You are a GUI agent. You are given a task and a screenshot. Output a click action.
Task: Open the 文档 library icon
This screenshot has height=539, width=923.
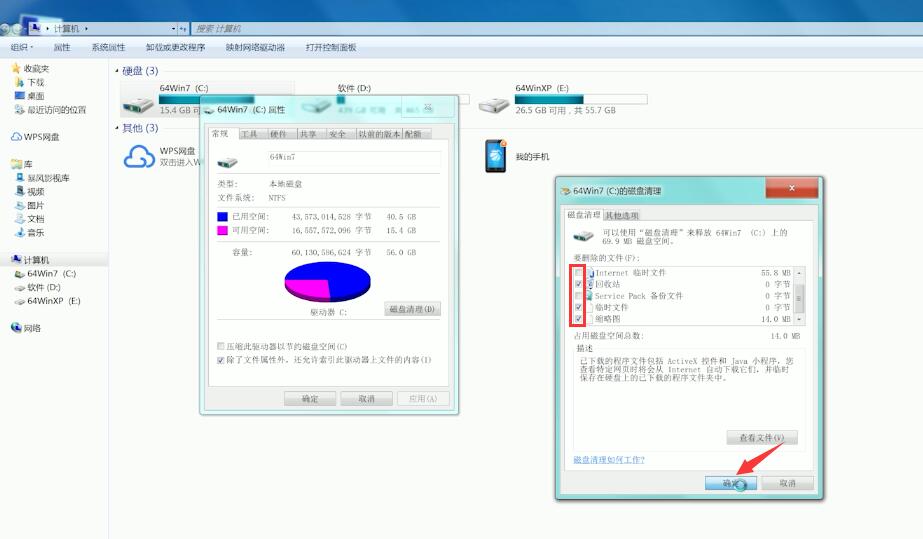click(x=19, y=219)
